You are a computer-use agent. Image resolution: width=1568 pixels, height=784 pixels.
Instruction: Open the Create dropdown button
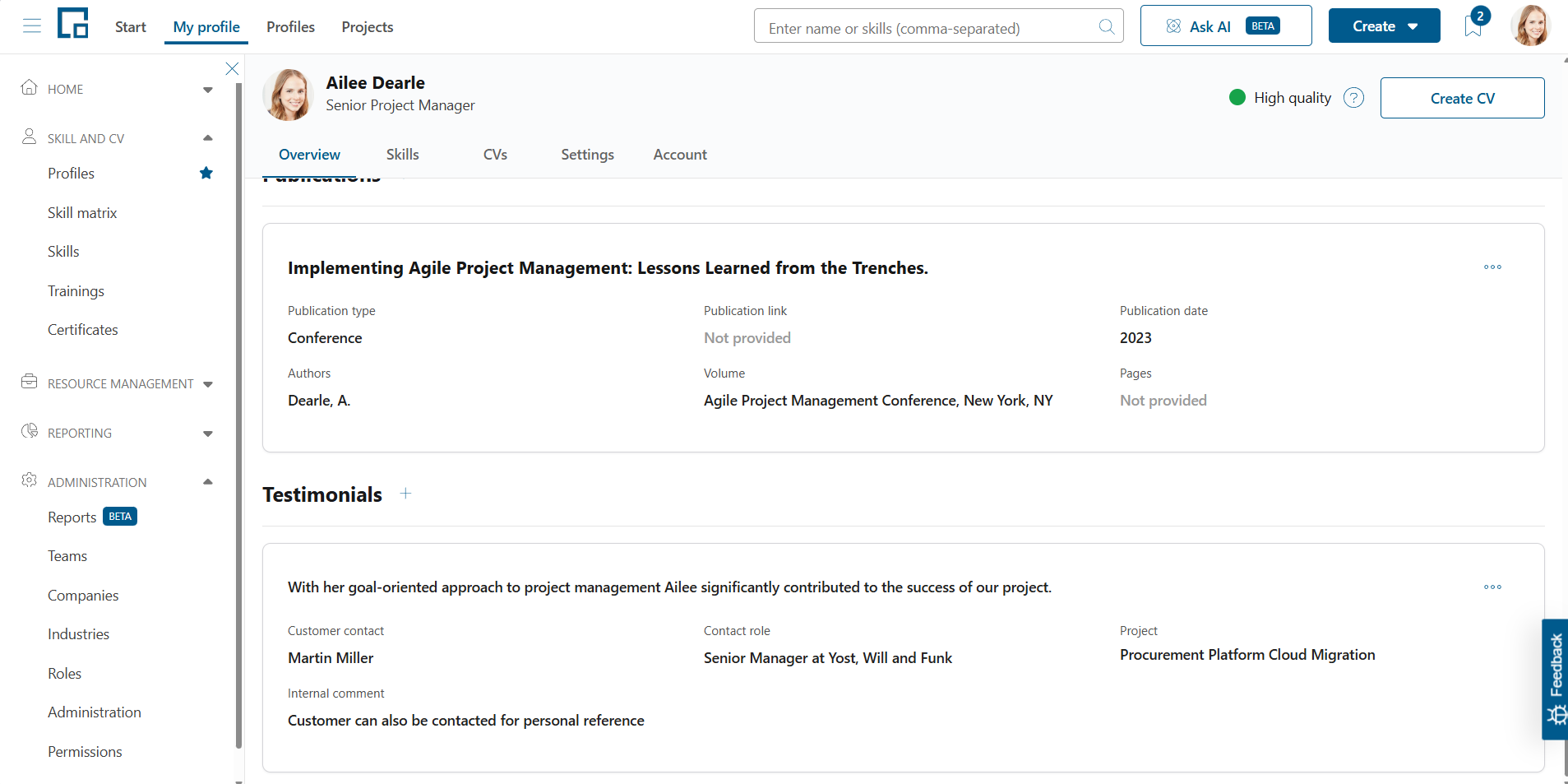(x=1384, y=26)
